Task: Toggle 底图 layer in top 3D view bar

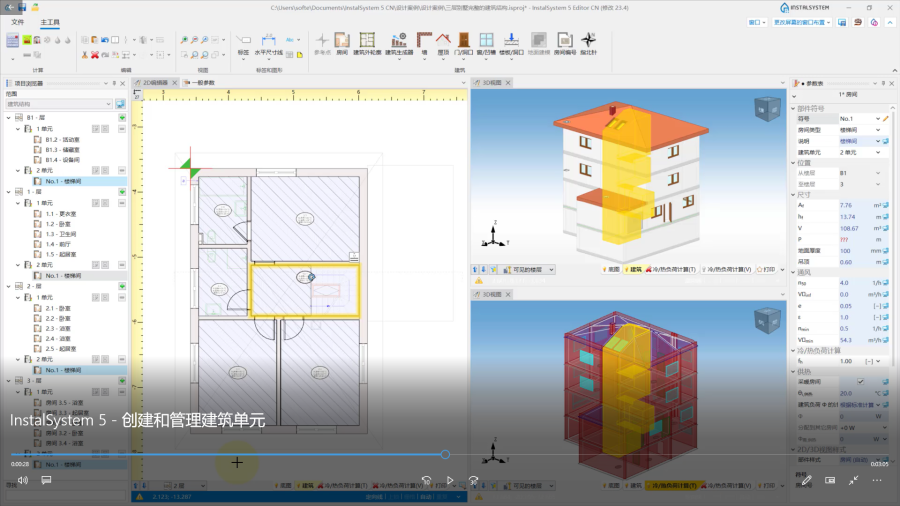Action: click(x=611, y=269)
